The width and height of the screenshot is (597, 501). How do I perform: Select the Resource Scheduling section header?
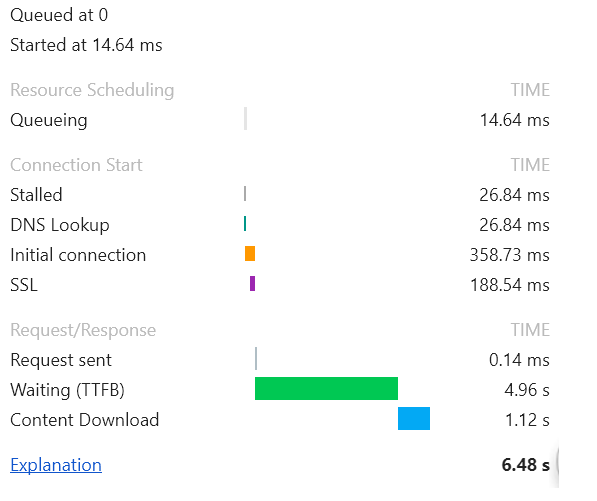pos(92,90)
